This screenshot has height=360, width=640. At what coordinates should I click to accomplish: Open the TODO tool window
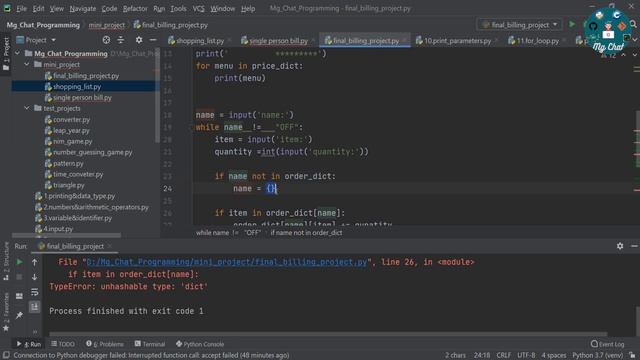pos(63,344)
